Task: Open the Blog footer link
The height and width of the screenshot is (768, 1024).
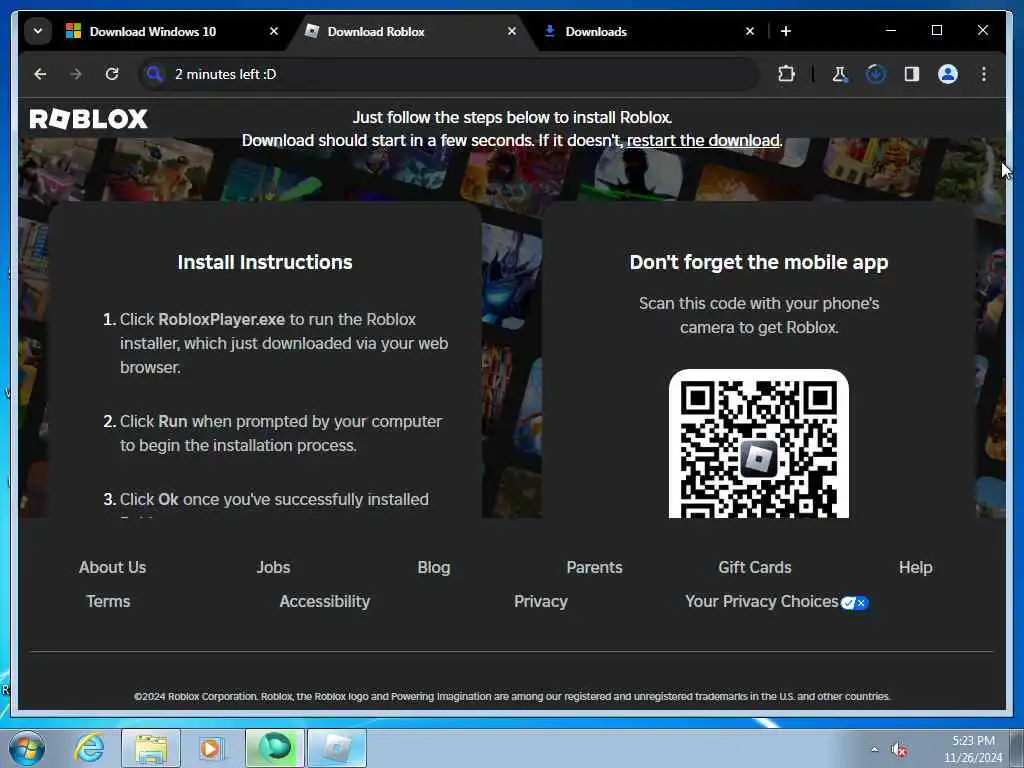Action: tap(434, 568)
